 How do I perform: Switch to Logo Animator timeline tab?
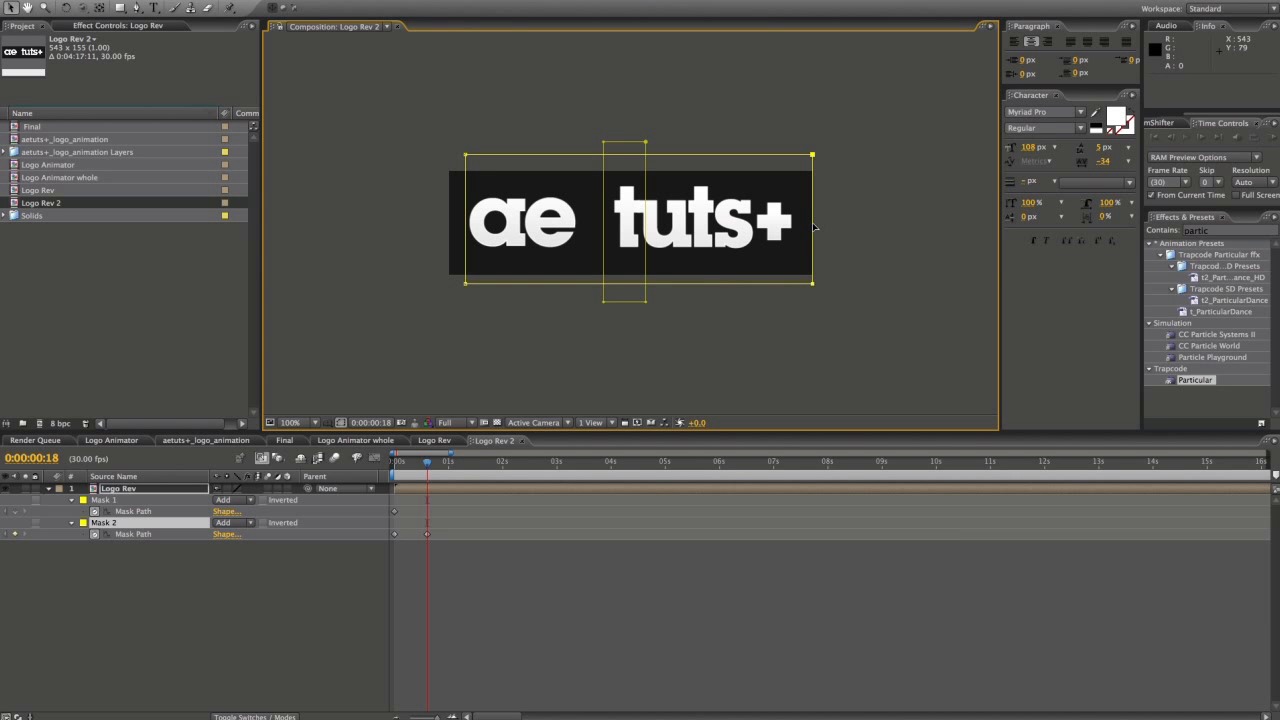click(x=111, y=440)
